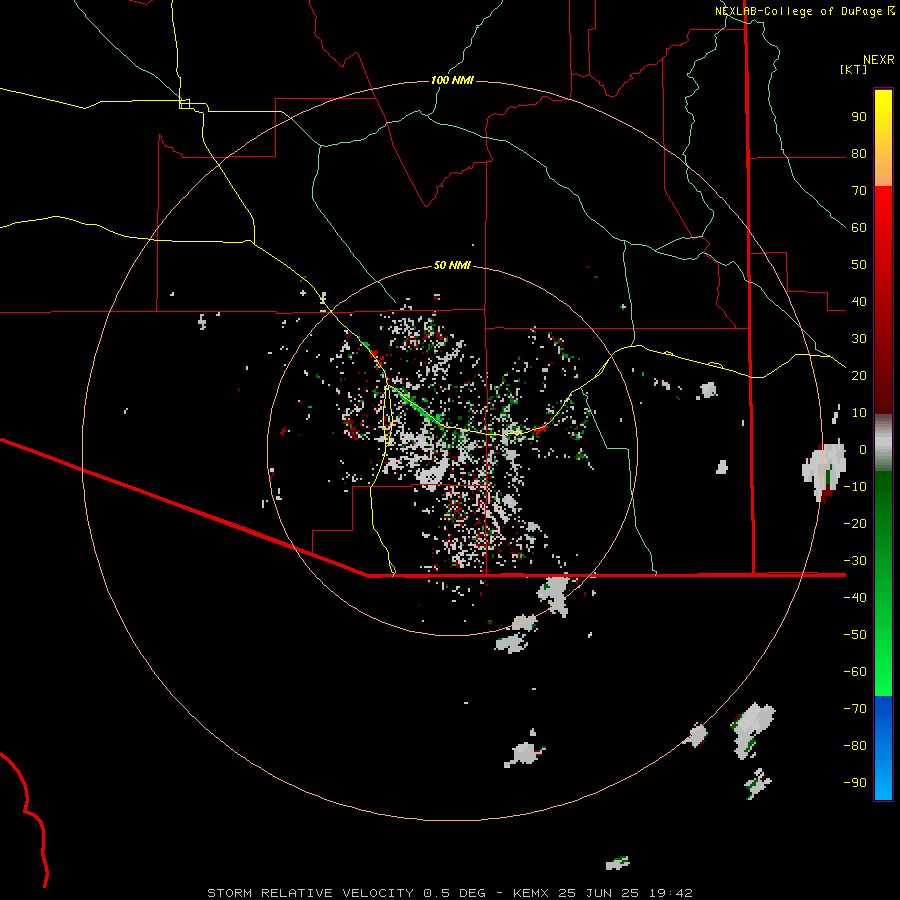Screen dimensions: 900x900
Task: Click the green segment of color bar
Action: coord(883,583)
